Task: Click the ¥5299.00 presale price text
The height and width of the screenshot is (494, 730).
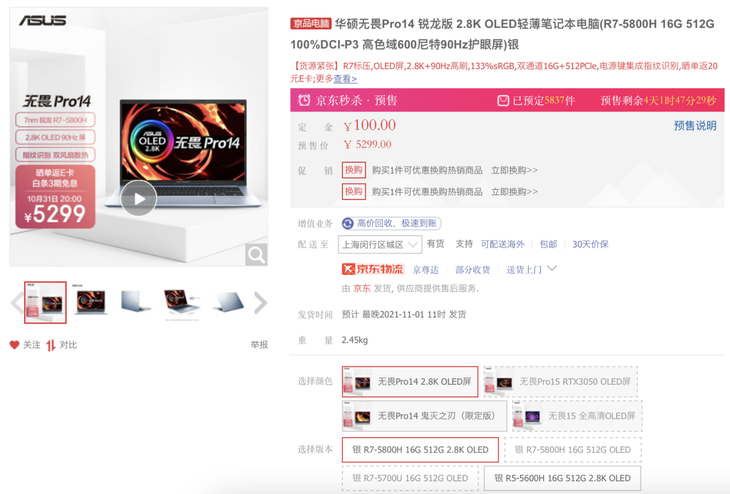Action: coord(368,145)
